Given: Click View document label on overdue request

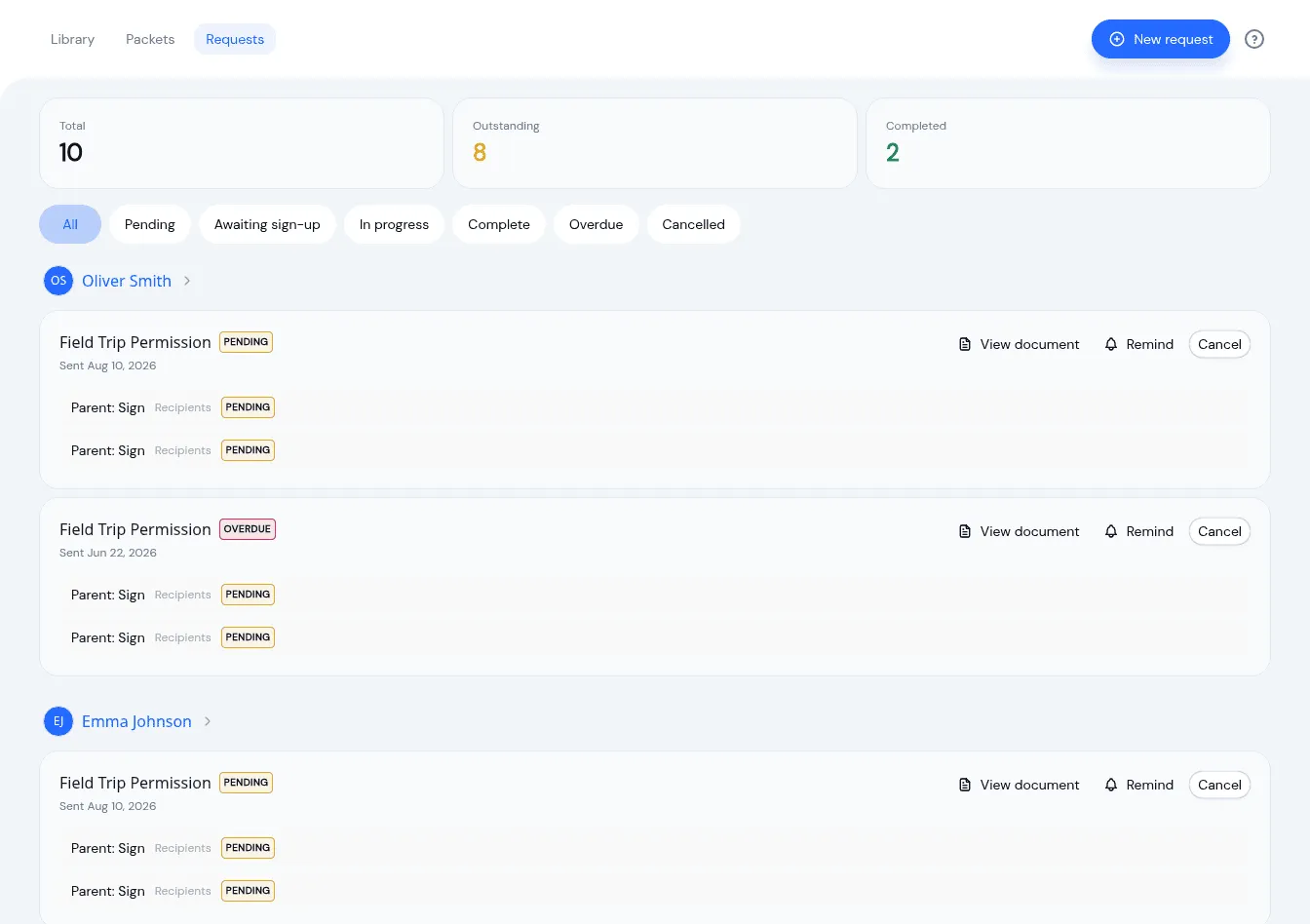Looking at the screenshot, I should click(1029, 531).
